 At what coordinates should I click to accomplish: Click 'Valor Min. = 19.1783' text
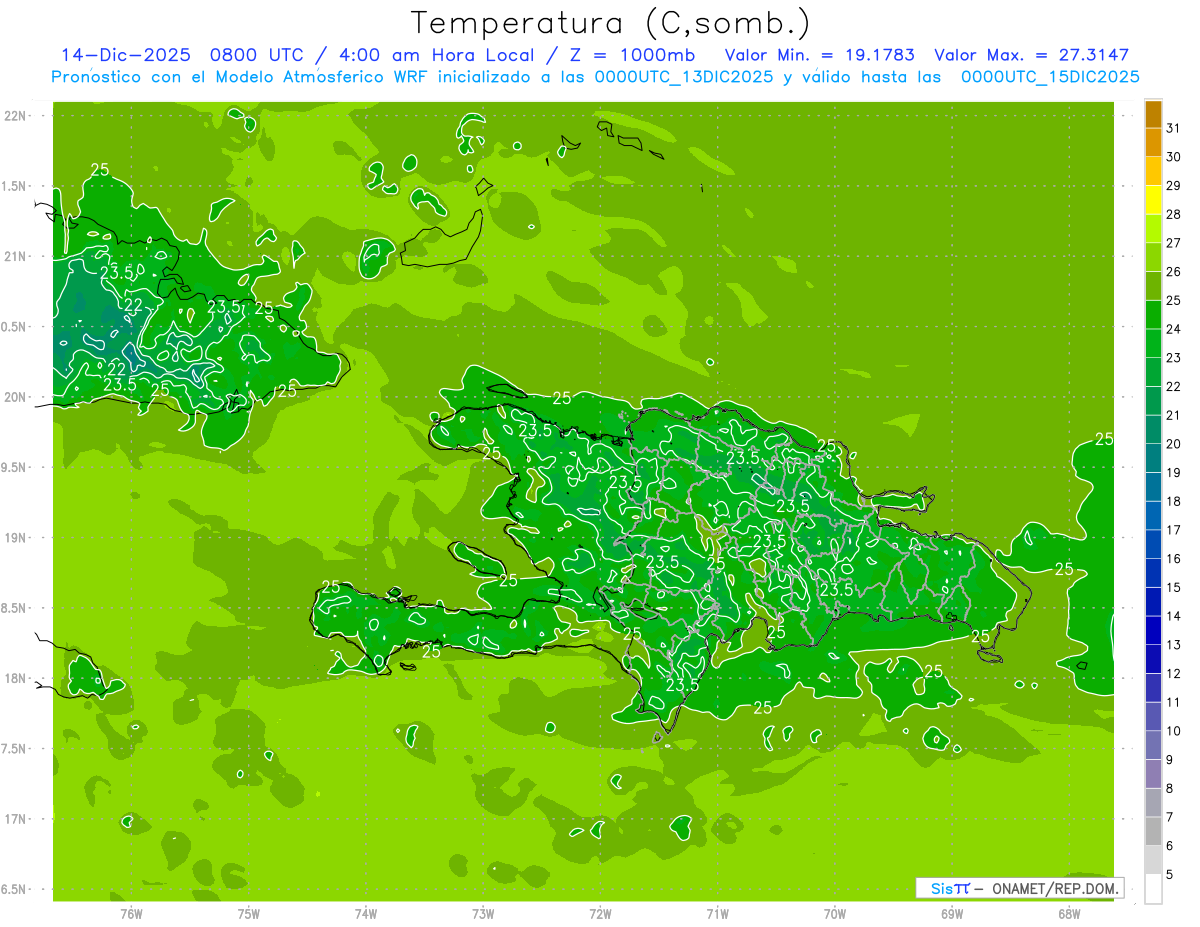point(819,55)
